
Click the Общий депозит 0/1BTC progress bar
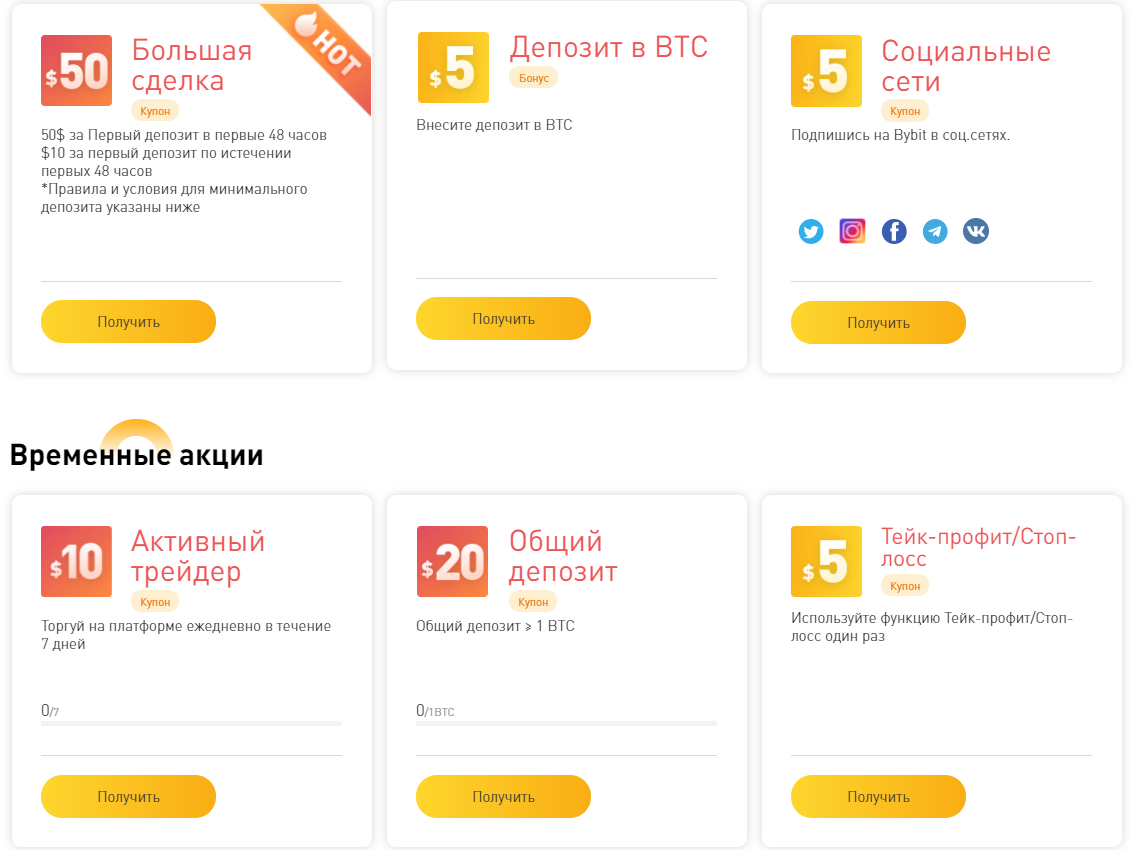tap(566, 722)
